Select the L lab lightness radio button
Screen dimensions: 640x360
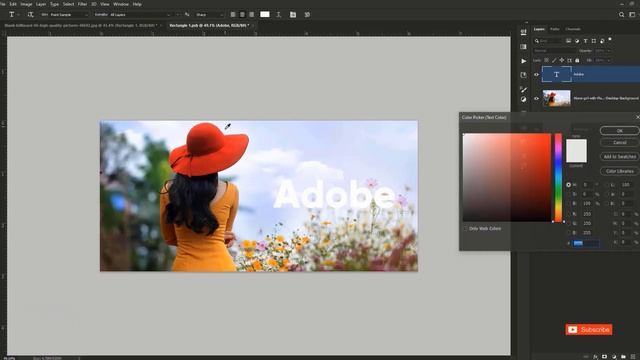[606, 185]
